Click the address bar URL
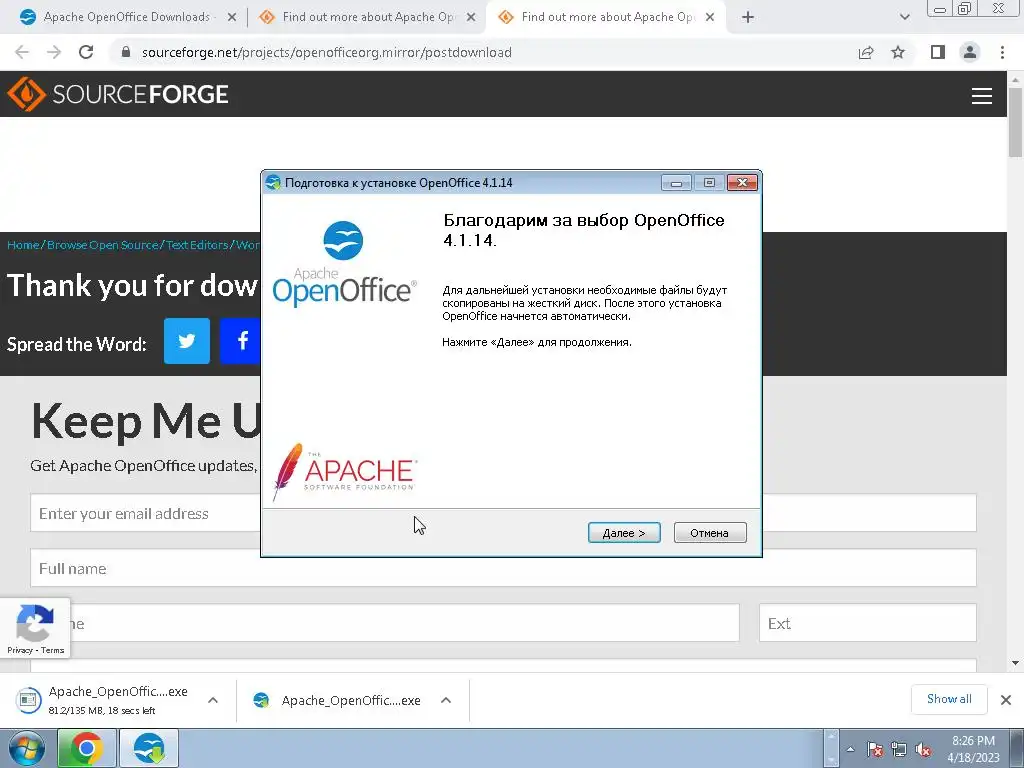 click(x=327, y=52)
